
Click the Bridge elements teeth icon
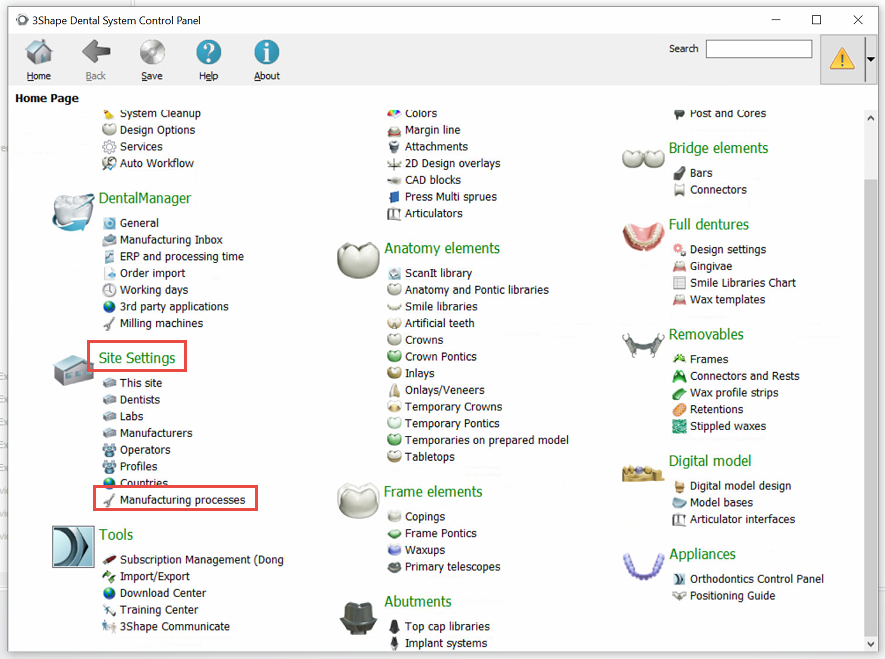pyautogui.click(x=643, y=159)
